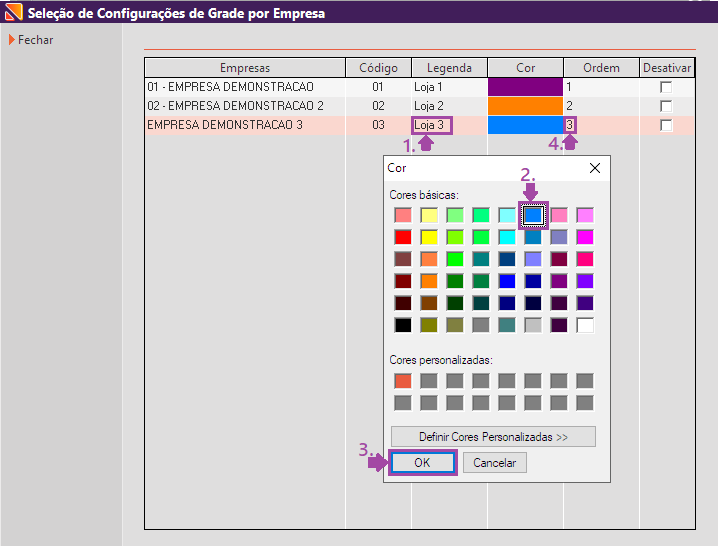Select the pure yellow basic color swatch
The height and width of the screenshot is (546, 718).
[x=429, y=237]
